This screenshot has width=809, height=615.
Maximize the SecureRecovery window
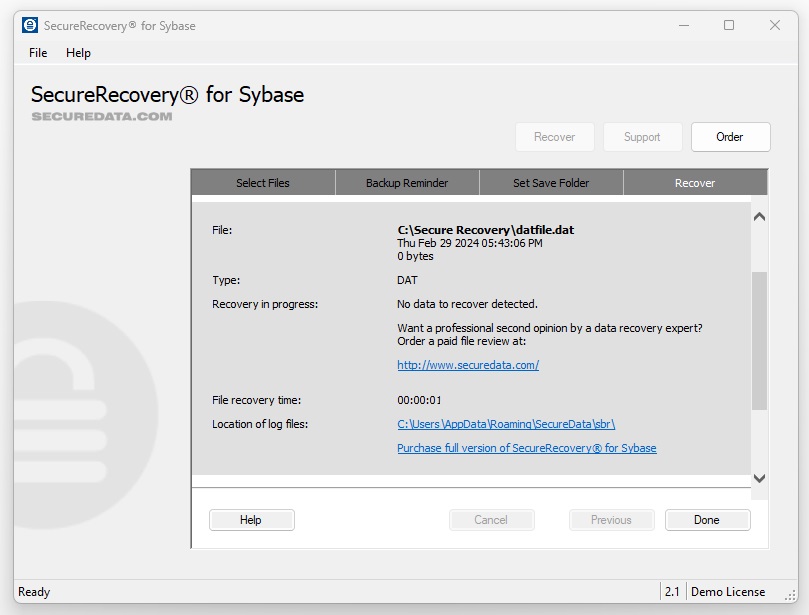click(x=729, y=25)
